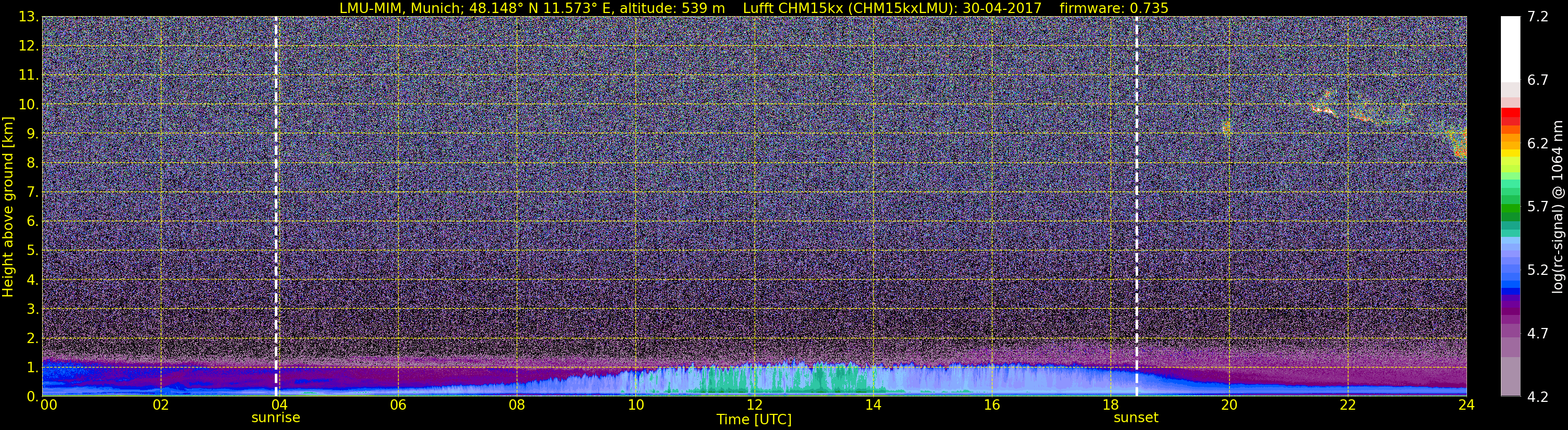Click the time axis tick label '12'
Viewport: 1568px width, 430px height.
[754, 405]
